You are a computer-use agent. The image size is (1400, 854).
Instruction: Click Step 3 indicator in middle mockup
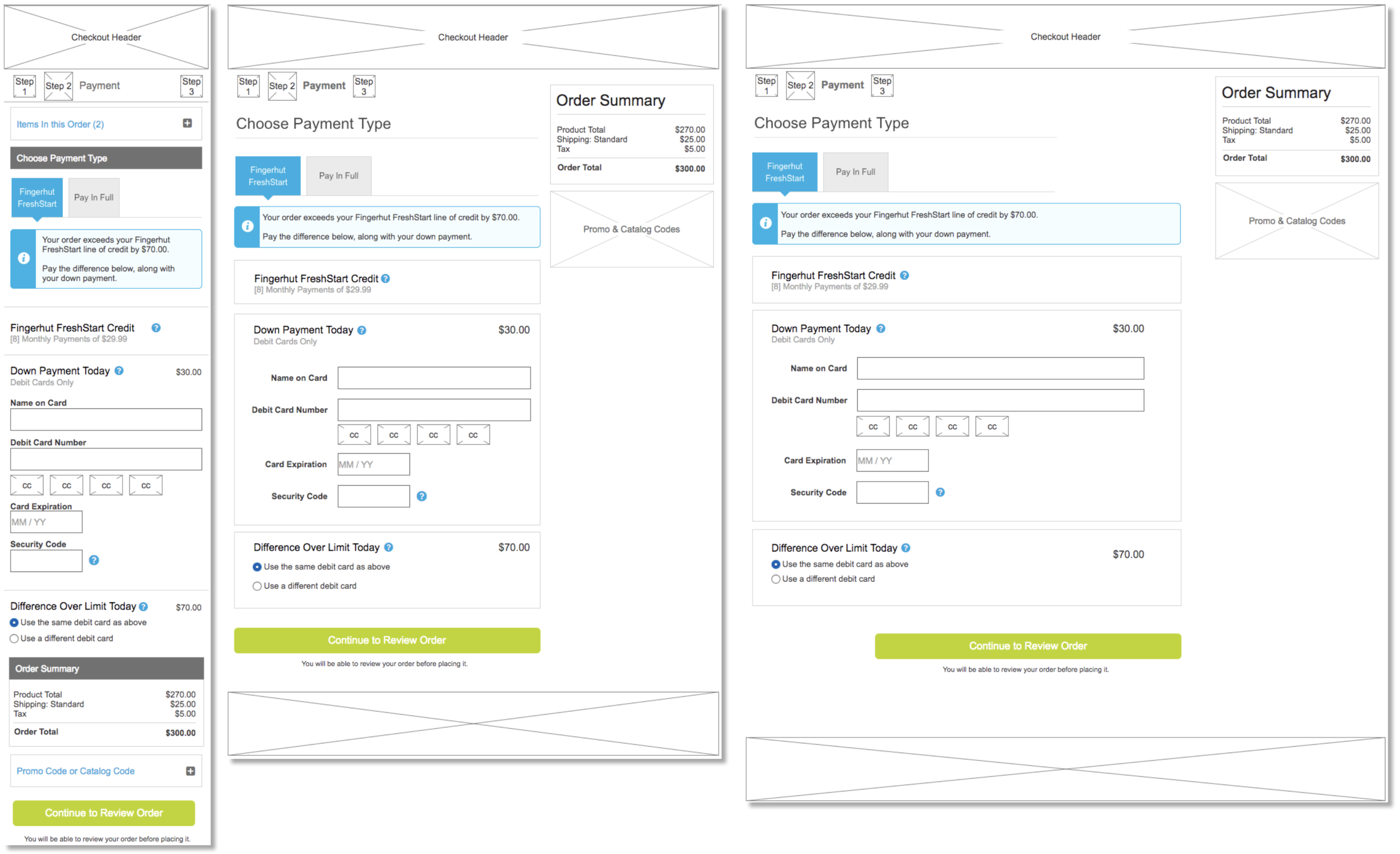(x=363, y=86)
